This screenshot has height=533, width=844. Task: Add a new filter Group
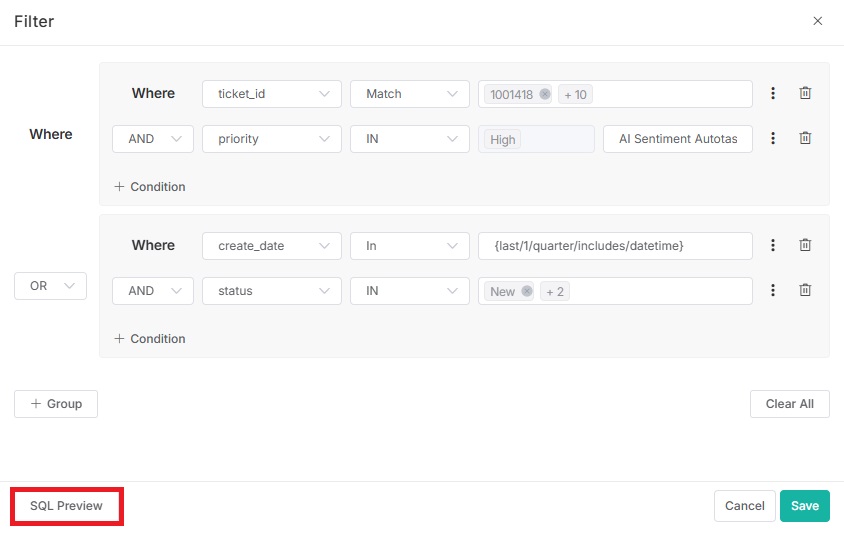(x=56, y=404)
